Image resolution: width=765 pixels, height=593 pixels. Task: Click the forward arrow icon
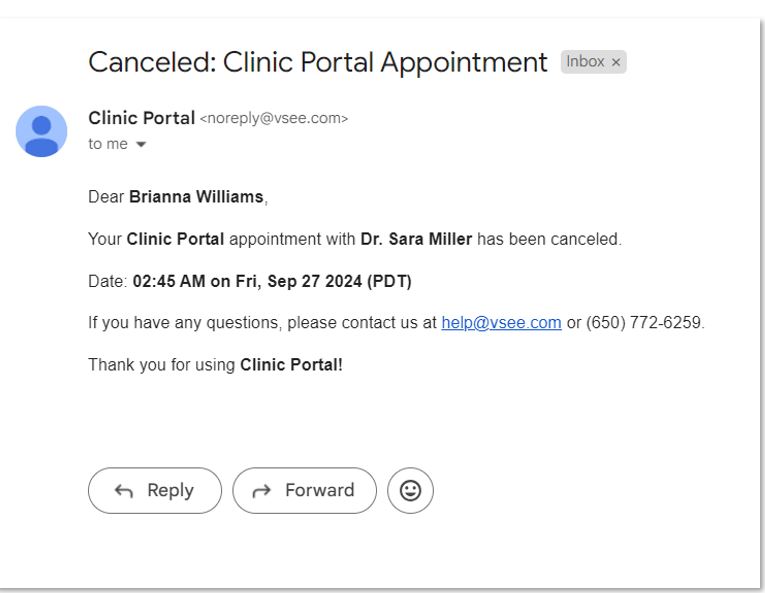coord(262,491)
